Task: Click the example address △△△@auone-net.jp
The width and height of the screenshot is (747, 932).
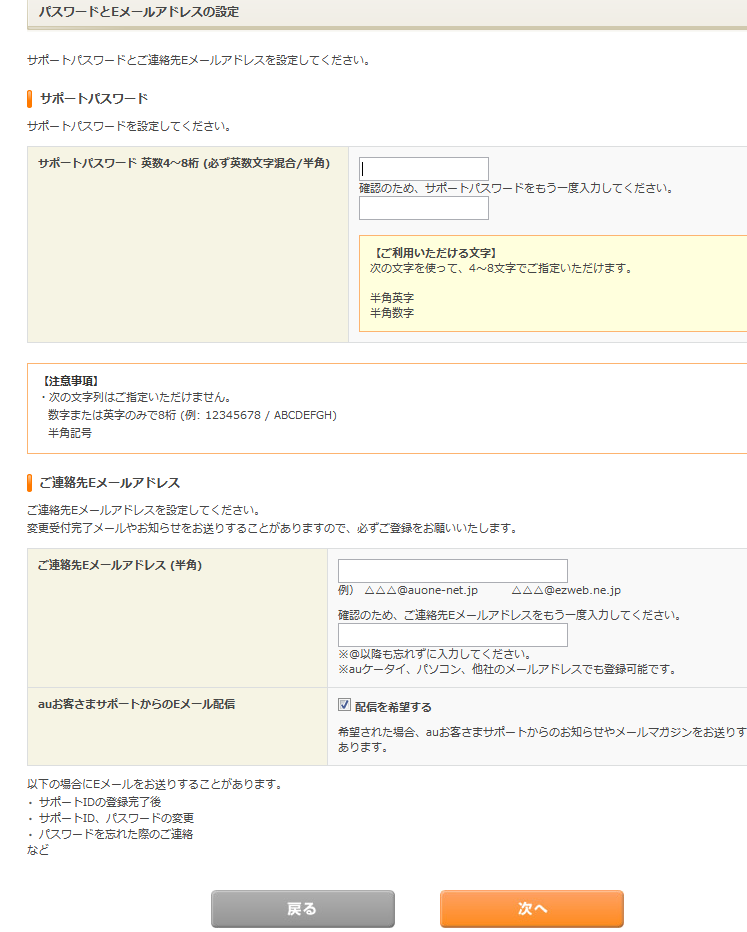Action: (421, 591)
